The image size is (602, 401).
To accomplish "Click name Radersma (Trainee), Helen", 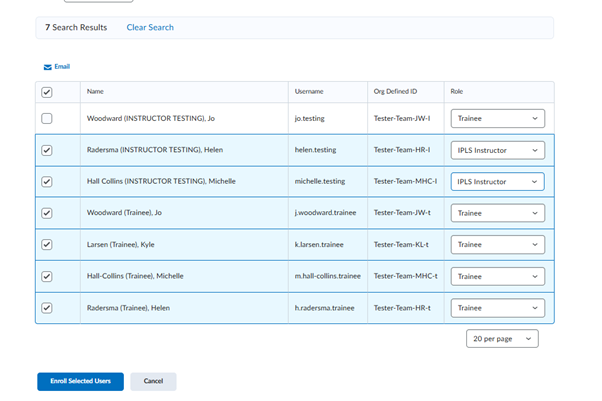I will 128,308.
